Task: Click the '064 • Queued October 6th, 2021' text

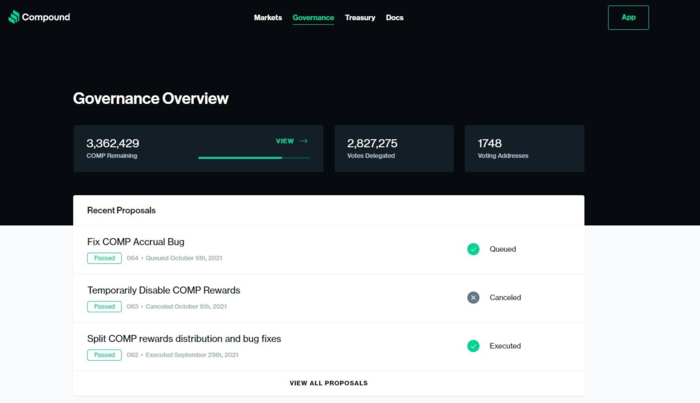Action: pyautogui.click(x=175, y=258)
